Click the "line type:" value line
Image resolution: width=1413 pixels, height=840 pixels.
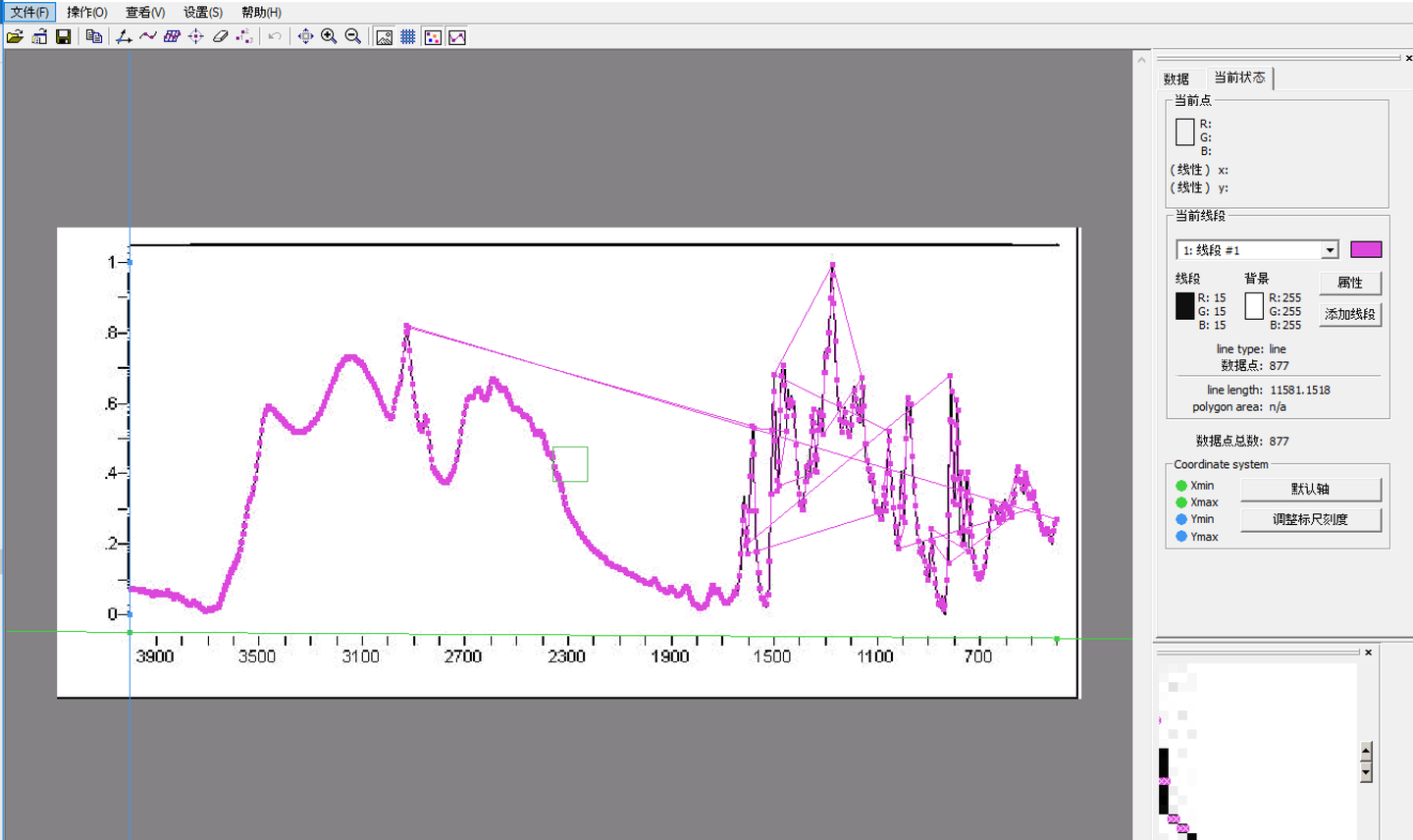[1278, 349]
